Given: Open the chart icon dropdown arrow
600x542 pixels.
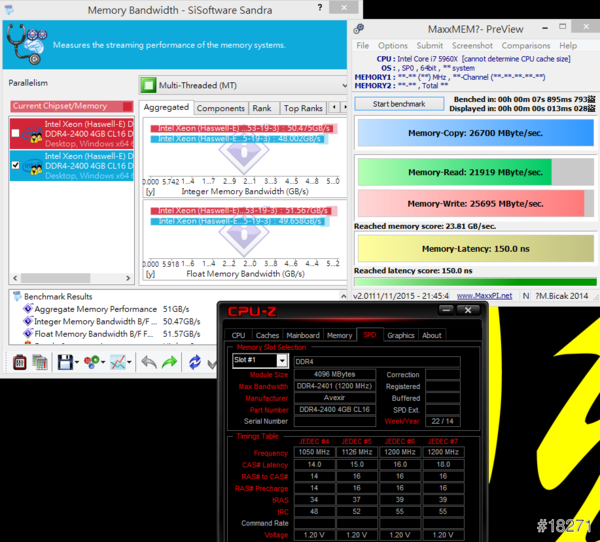Looking at the screenshot, I should (129, 362).
